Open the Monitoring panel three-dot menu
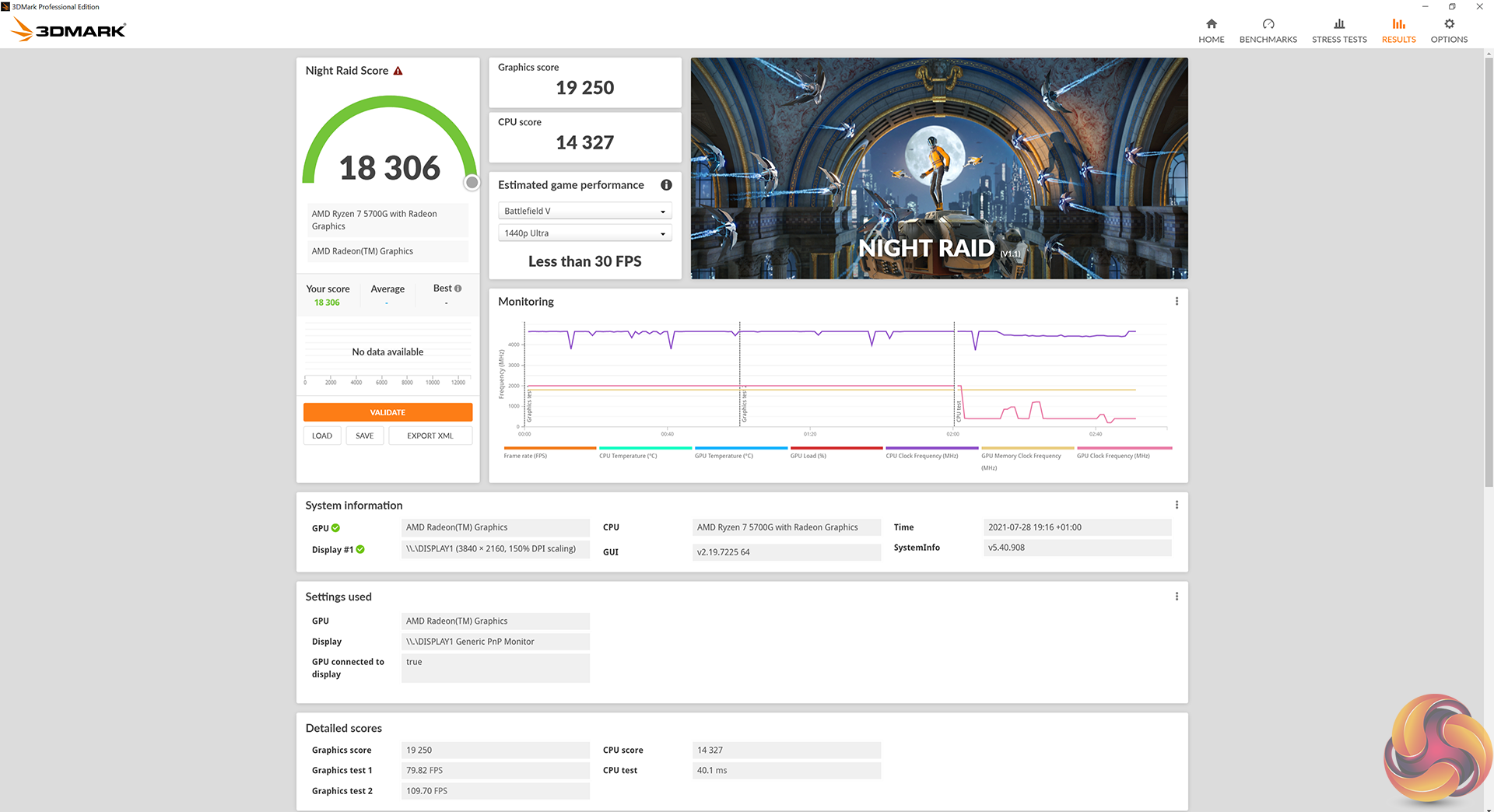The image size is (1494, 812). (1177, 302)
